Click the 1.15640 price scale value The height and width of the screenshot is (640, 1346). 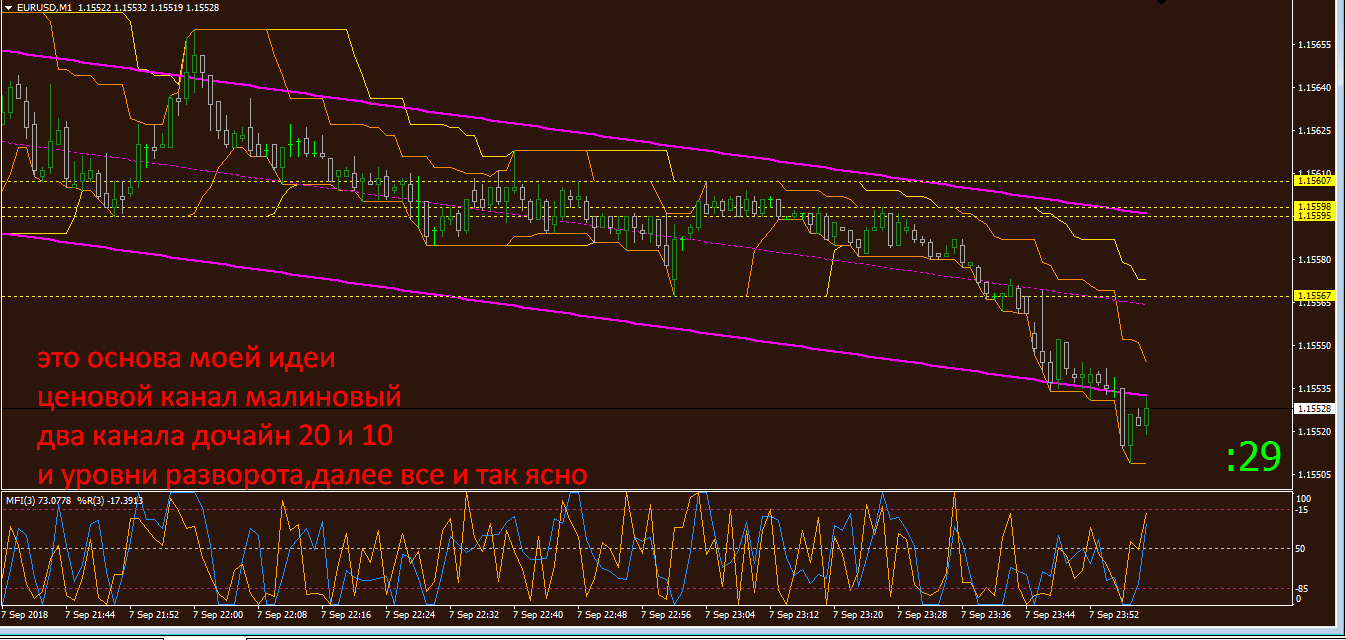1313,88
